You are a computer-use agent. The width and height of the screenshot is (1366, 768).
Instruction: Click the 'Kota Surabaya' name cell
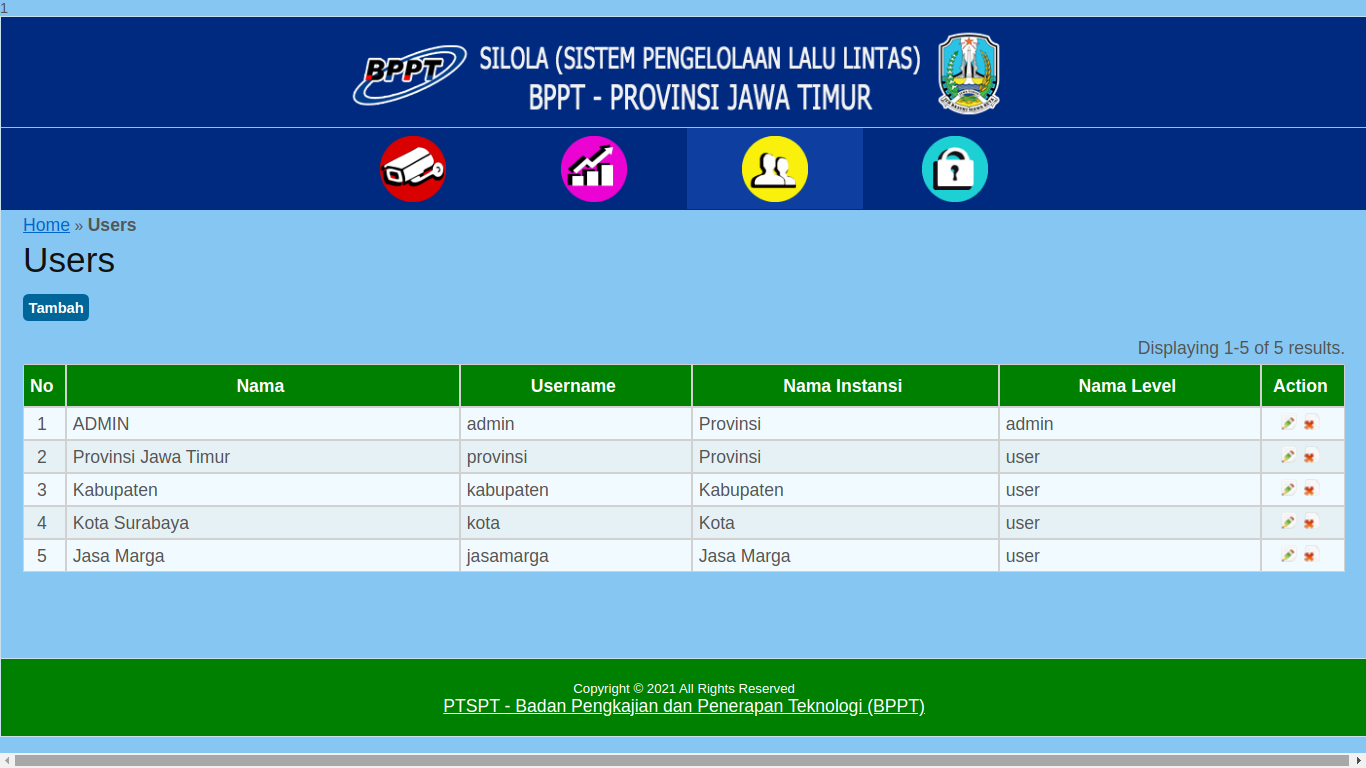click(x=263, y=523)
